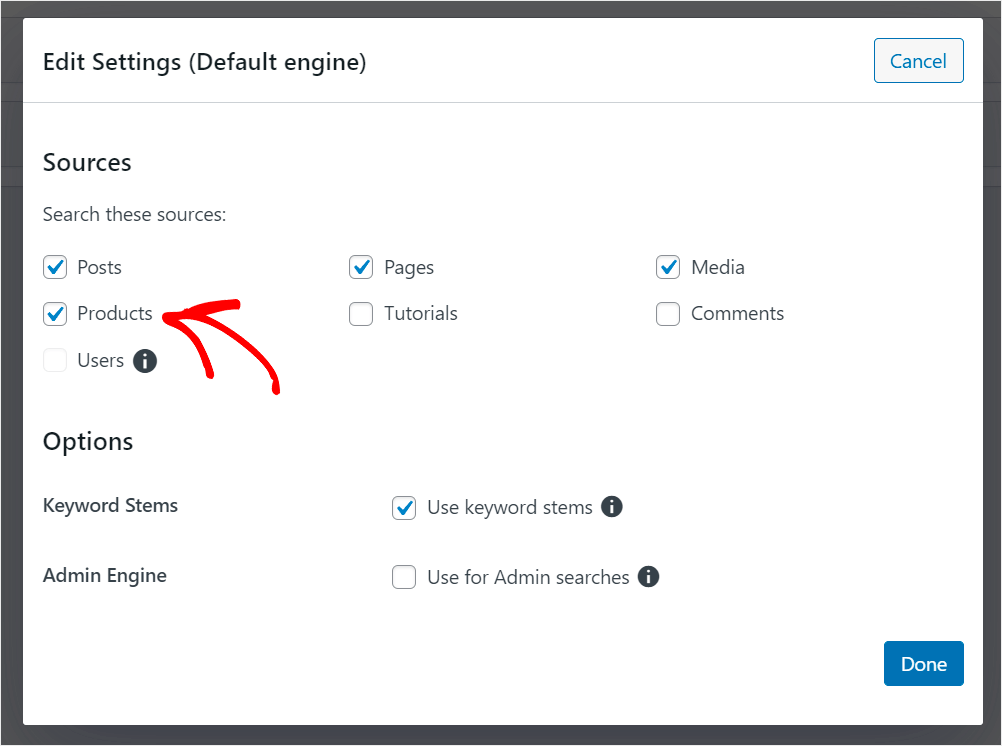The width and height of the screenshot is (1002, 746).
Task: Disable the Use keyword stems checkbox
Action: [x=404, y=508]
